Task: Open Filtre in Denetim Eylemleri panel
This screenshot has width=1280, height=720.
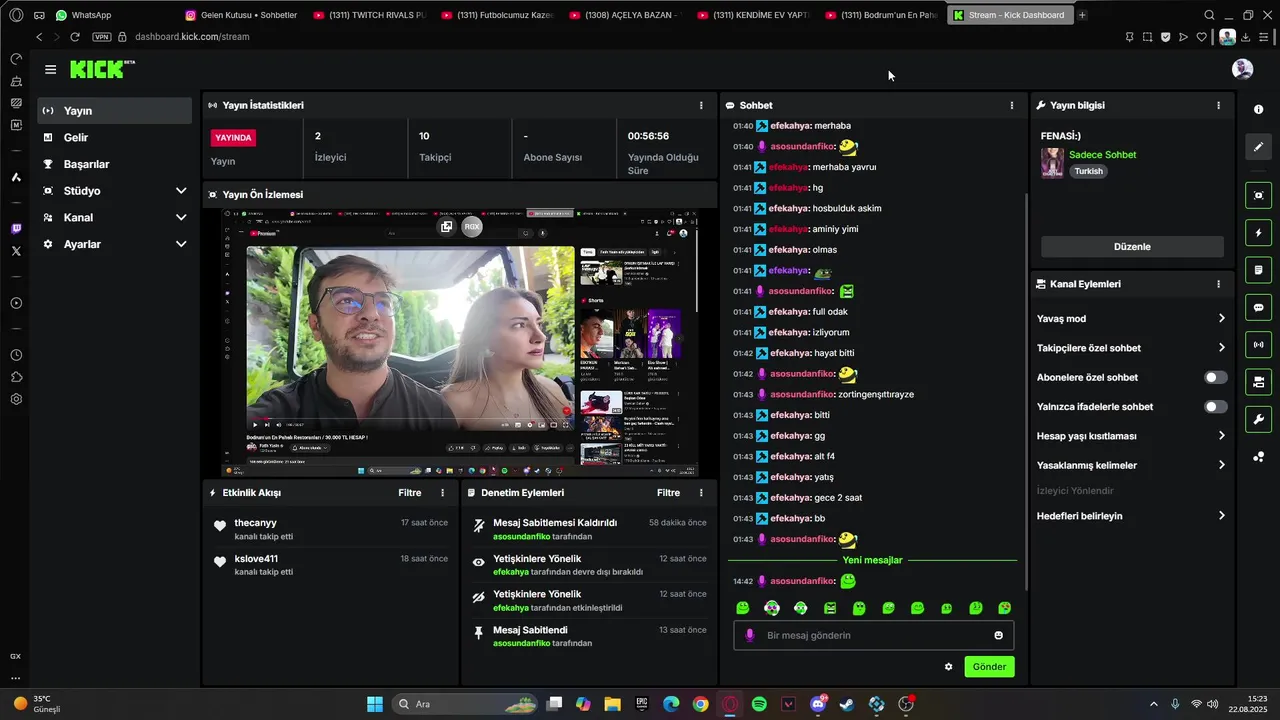Action: pyautogui.click(x=668, y=493)
